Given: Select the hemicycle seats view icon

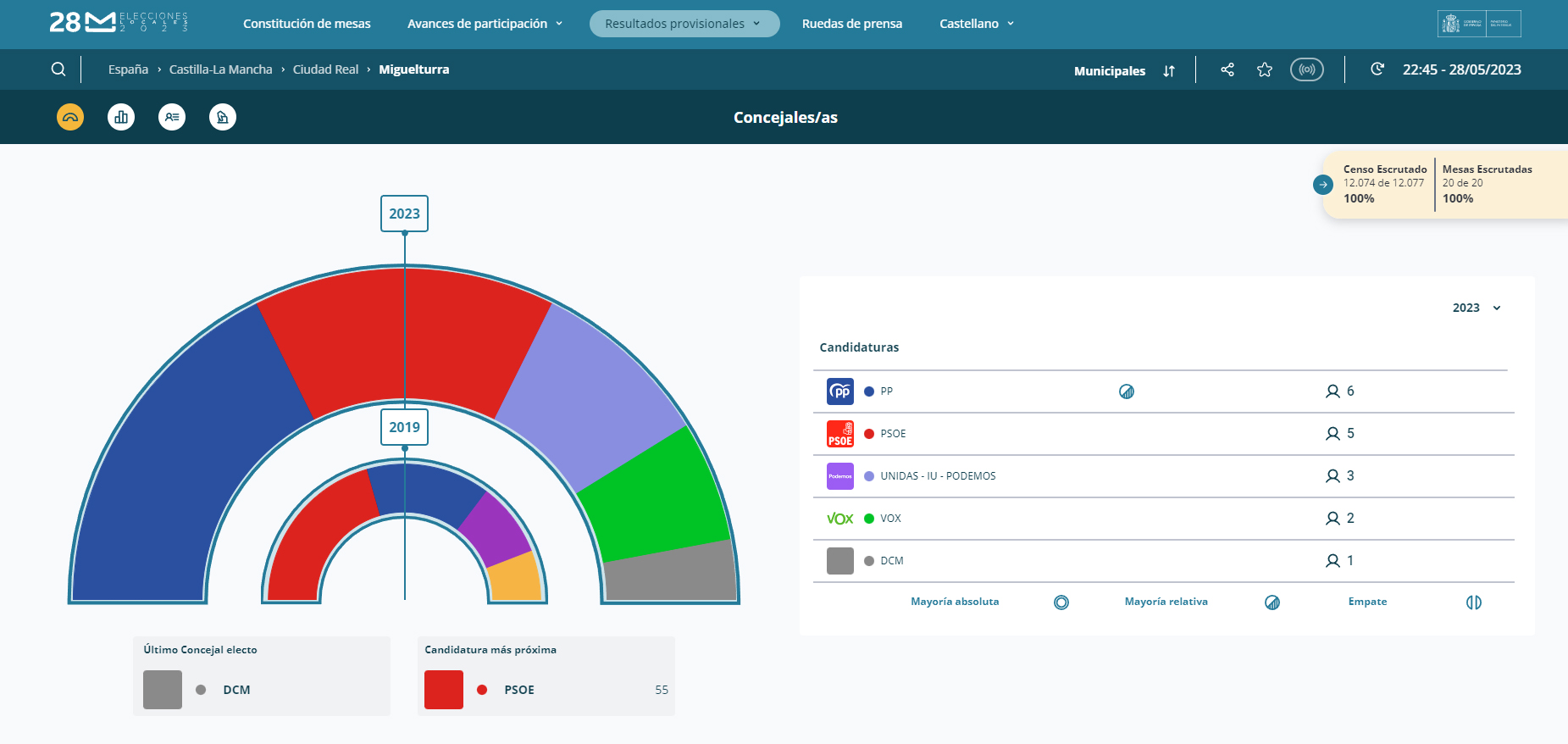Looking at the screenshot, I should pyautogui.click(x=70, y=117).
